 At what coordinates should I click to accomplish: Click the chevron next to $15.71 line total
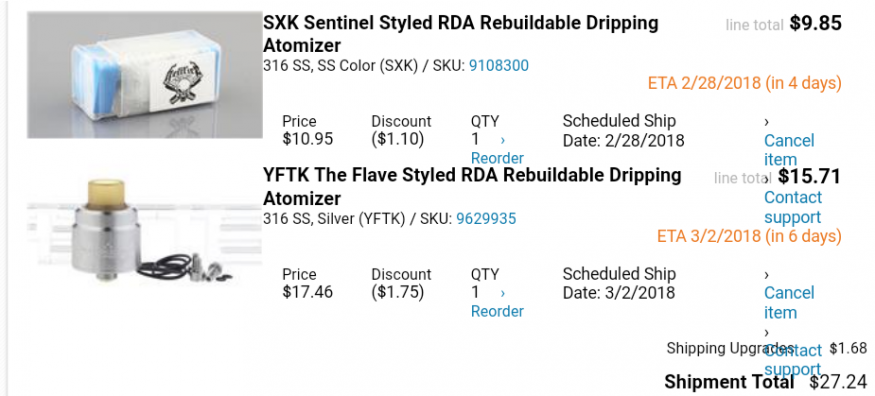click(x=767, y=178)
